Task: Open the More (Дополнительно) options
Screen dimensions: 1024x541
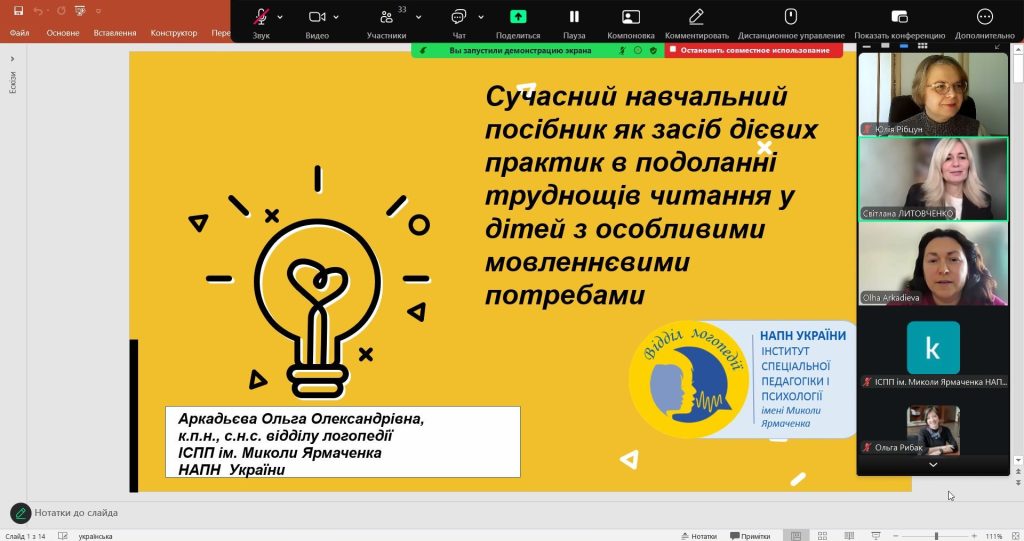Action: click(x=985, y=17)
